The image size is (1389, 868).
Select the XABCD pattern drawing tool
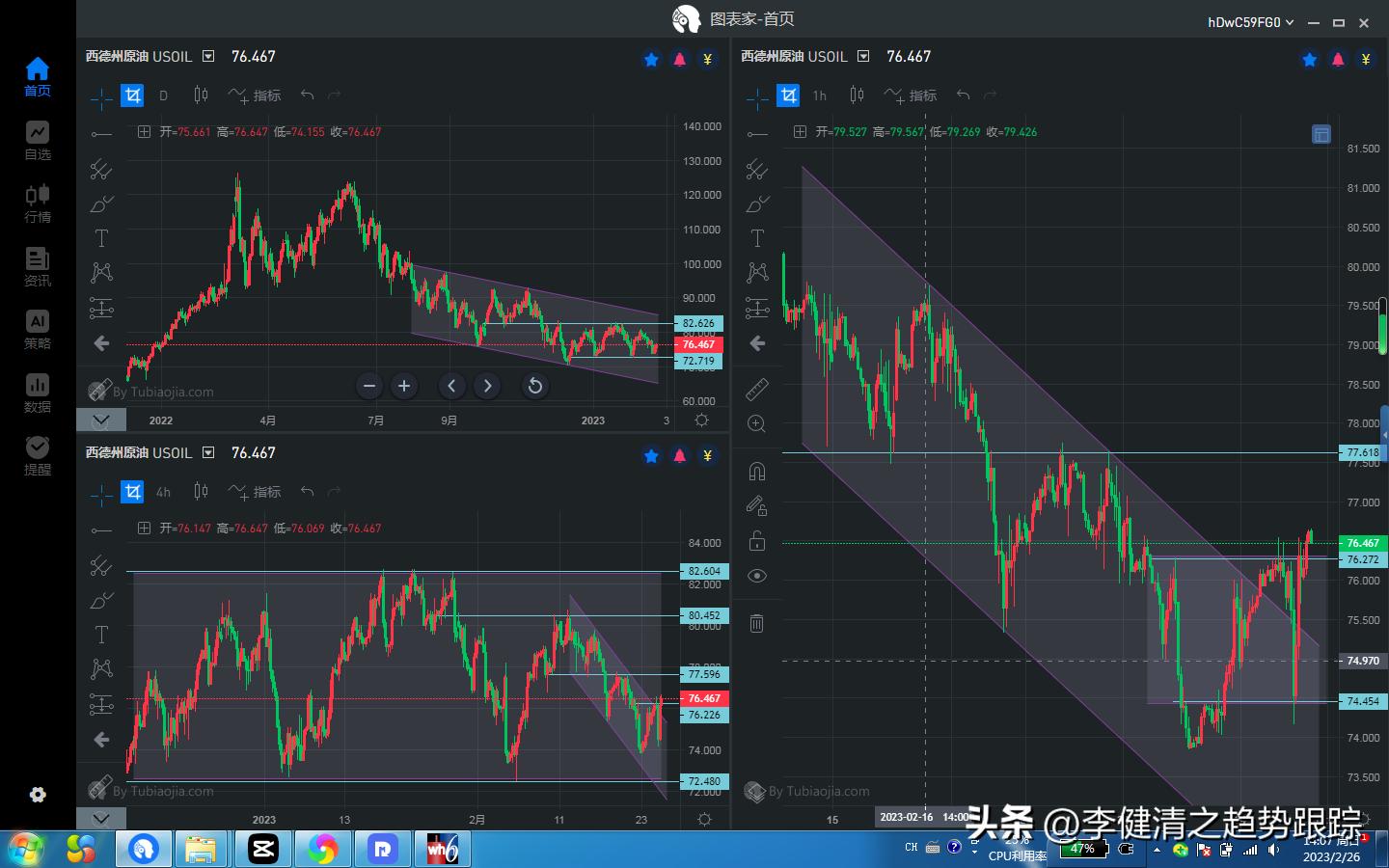point(100,272)
